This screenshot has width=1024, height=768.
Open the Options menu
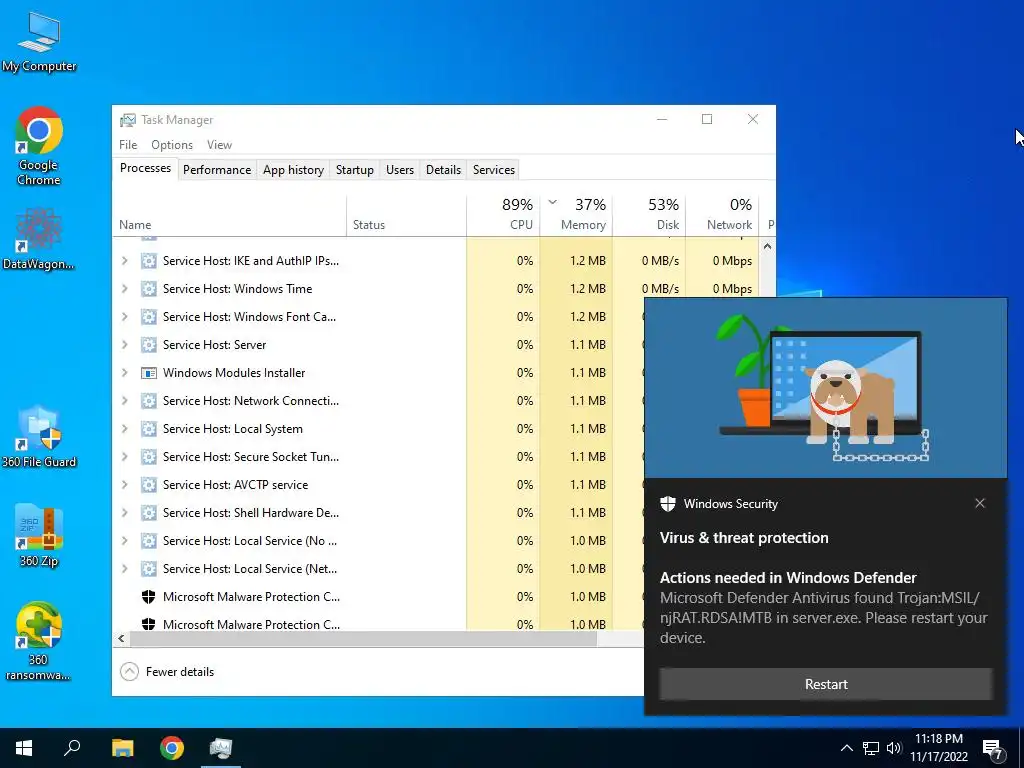click(172, 145)
